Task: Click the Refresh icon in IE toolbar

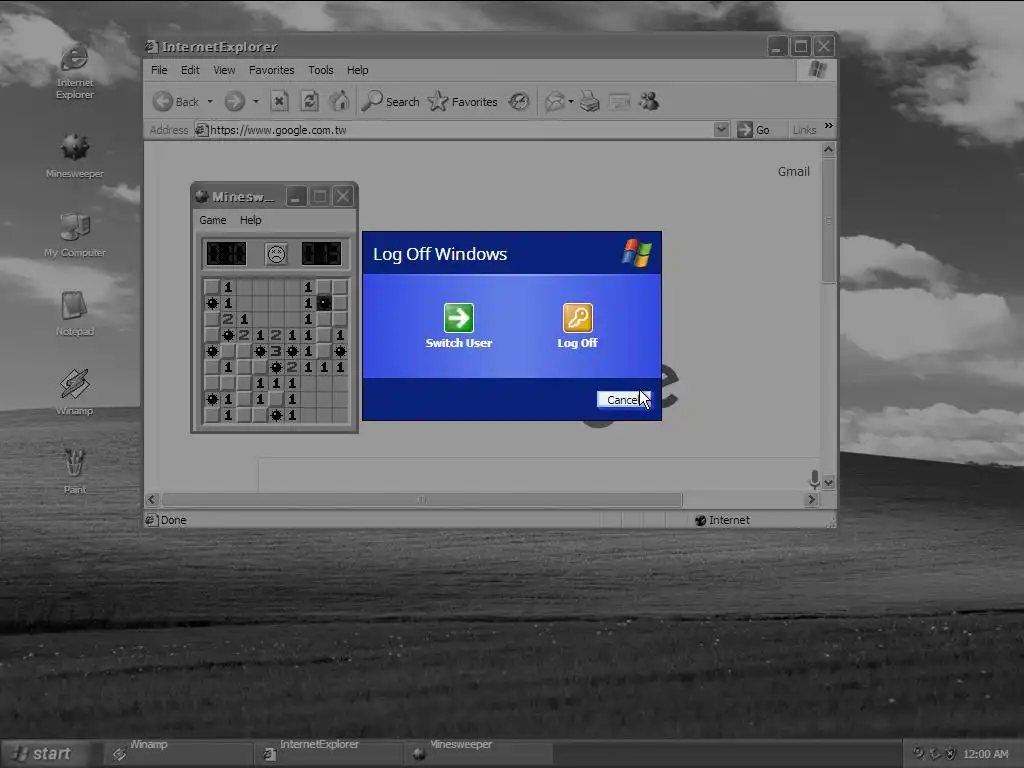Action: pos(310,101)
